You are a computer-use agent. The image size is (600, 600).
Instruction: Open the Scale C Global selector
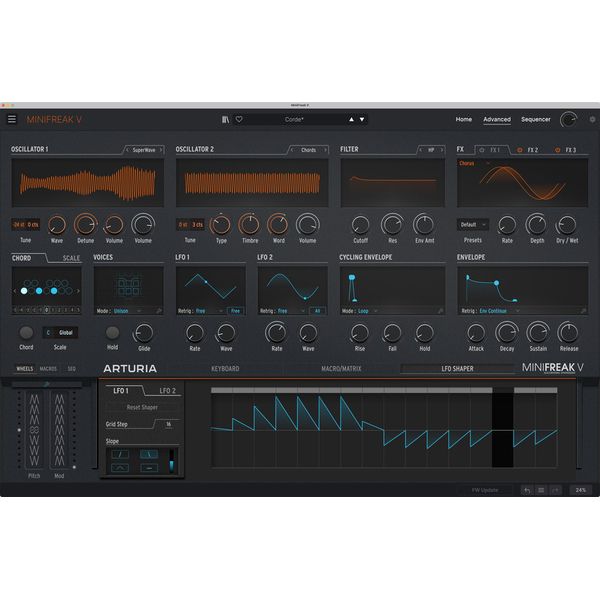tap(60, 333)
